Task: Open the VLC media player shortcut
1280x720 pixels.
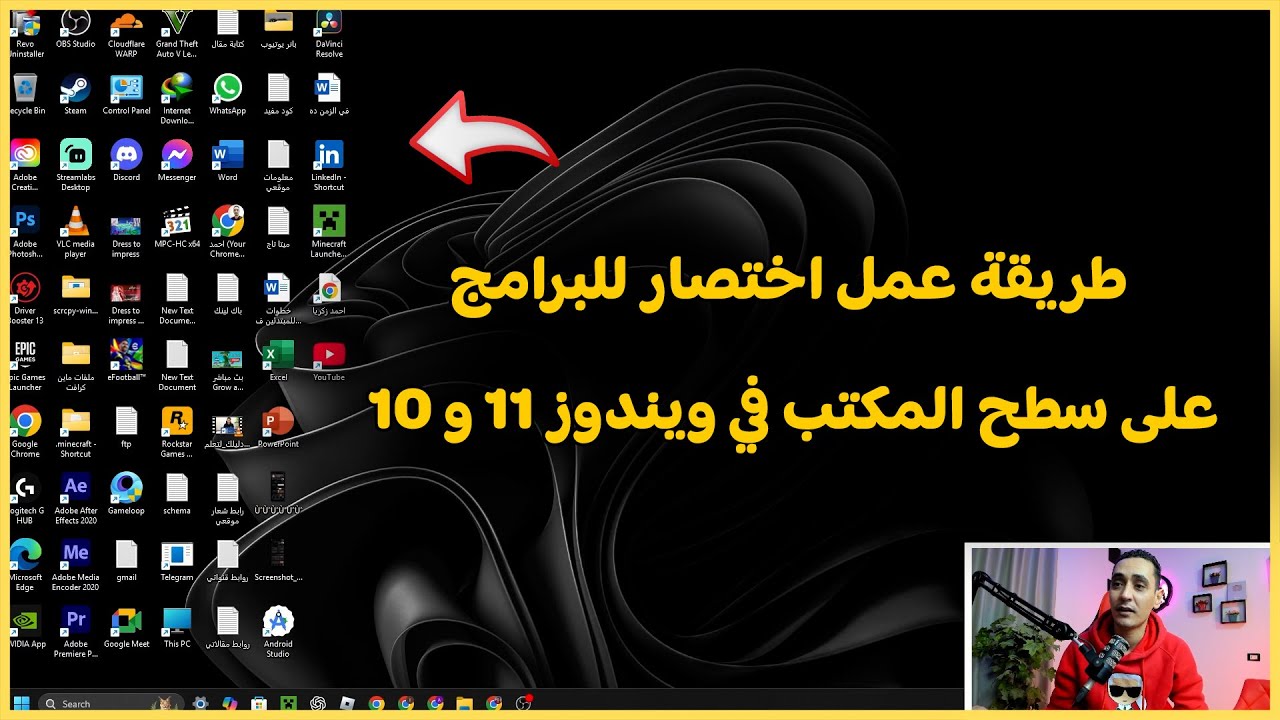Action: point(76,233)
